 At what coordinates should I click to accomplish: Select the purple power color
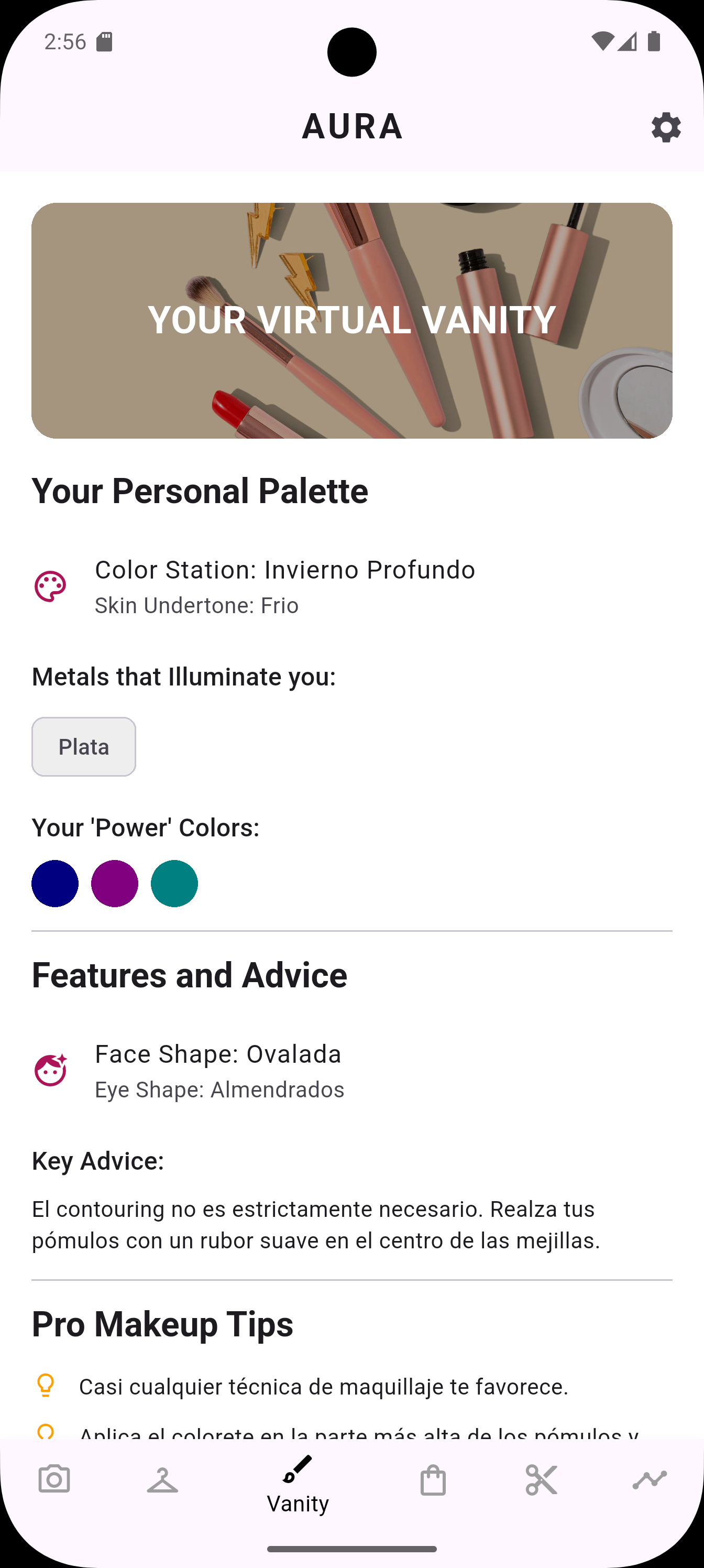(114, 883)
